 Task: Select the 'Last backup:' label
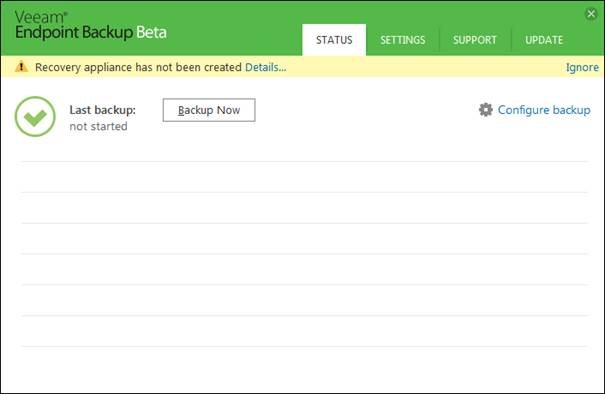click(x=103, y=110)
